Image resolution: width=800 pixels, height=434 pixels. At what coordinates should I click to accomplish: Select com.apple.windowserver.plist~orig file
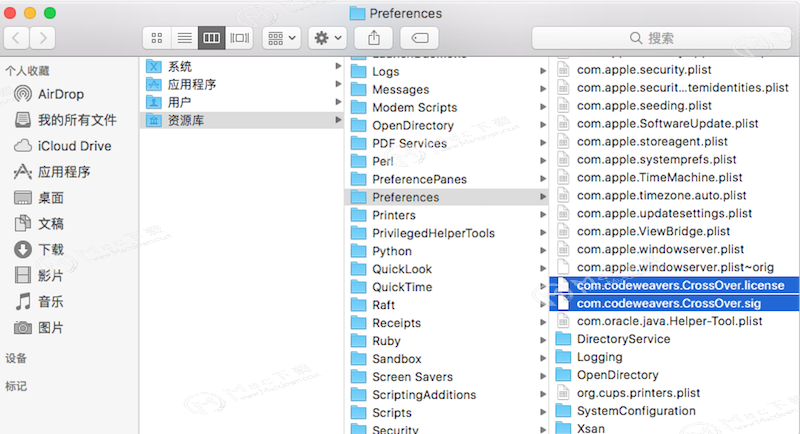(674, 267)
